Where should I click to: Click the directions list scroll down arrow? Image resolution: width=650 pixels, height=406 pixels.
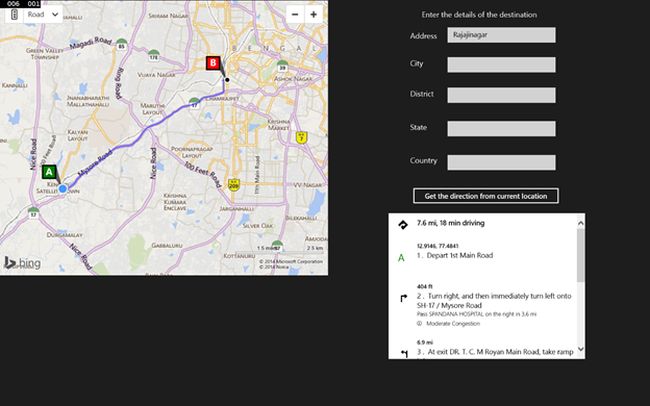point(581,349)
